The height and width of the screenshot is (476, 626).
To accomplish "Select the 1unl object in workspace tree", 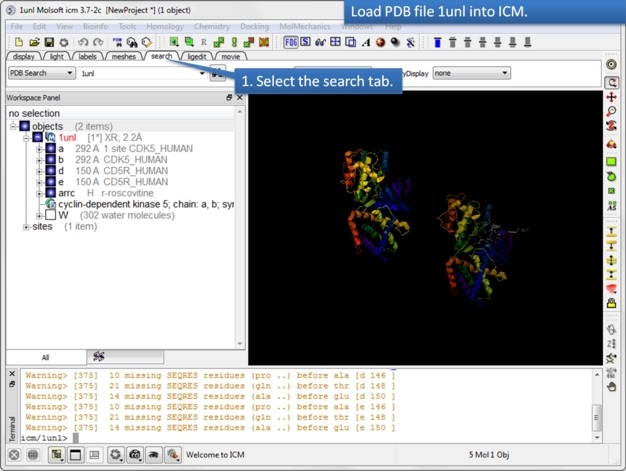I will coord(67,138).
